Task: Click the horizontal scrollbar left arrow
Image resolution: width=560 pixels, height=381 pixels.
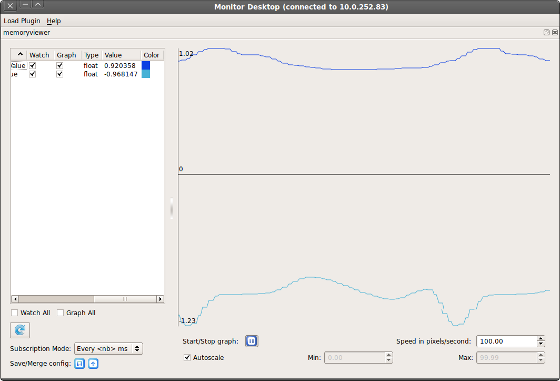Action: [x=15, y=299]
